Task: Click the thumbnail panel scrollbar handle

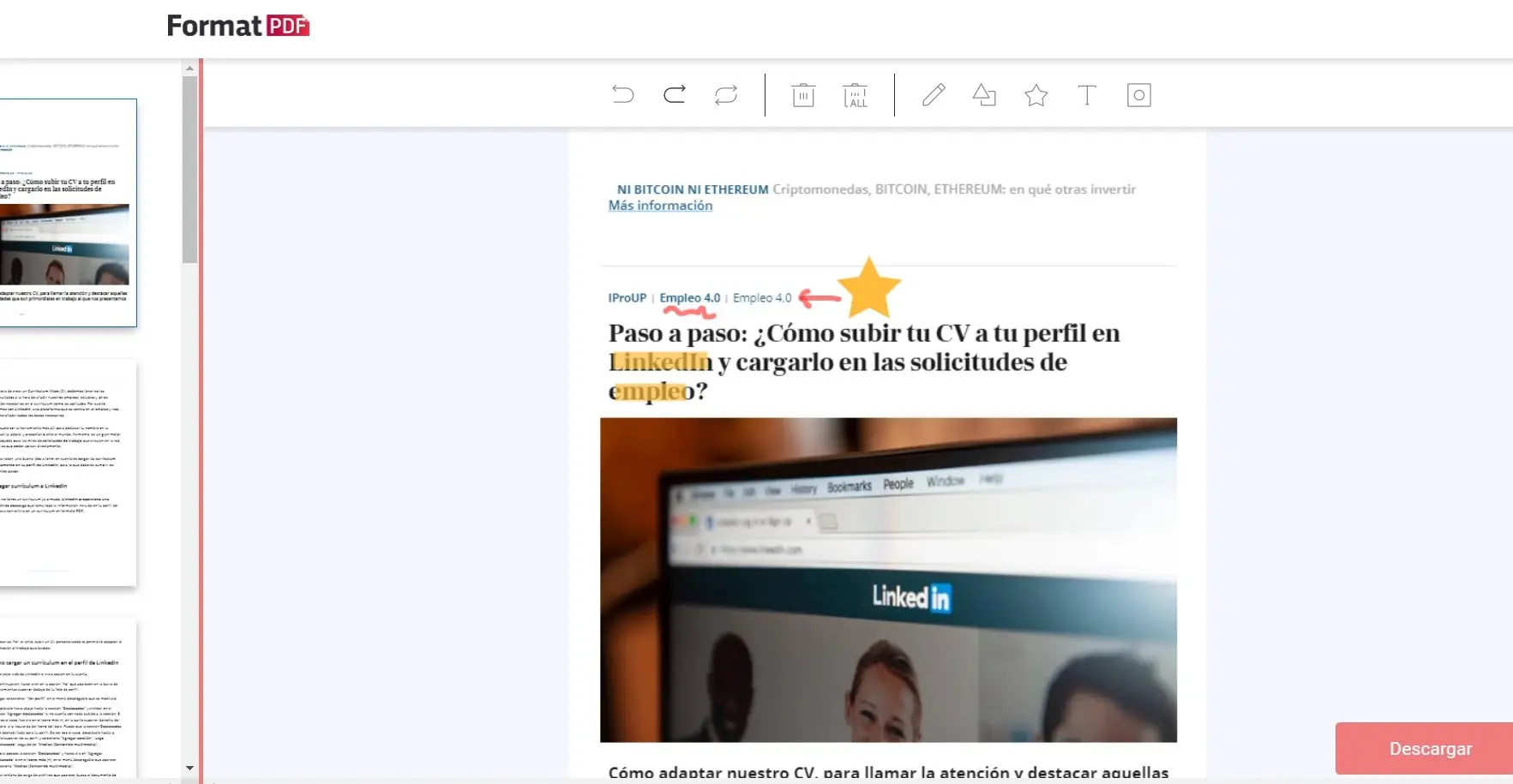Action: pos(189,170)
